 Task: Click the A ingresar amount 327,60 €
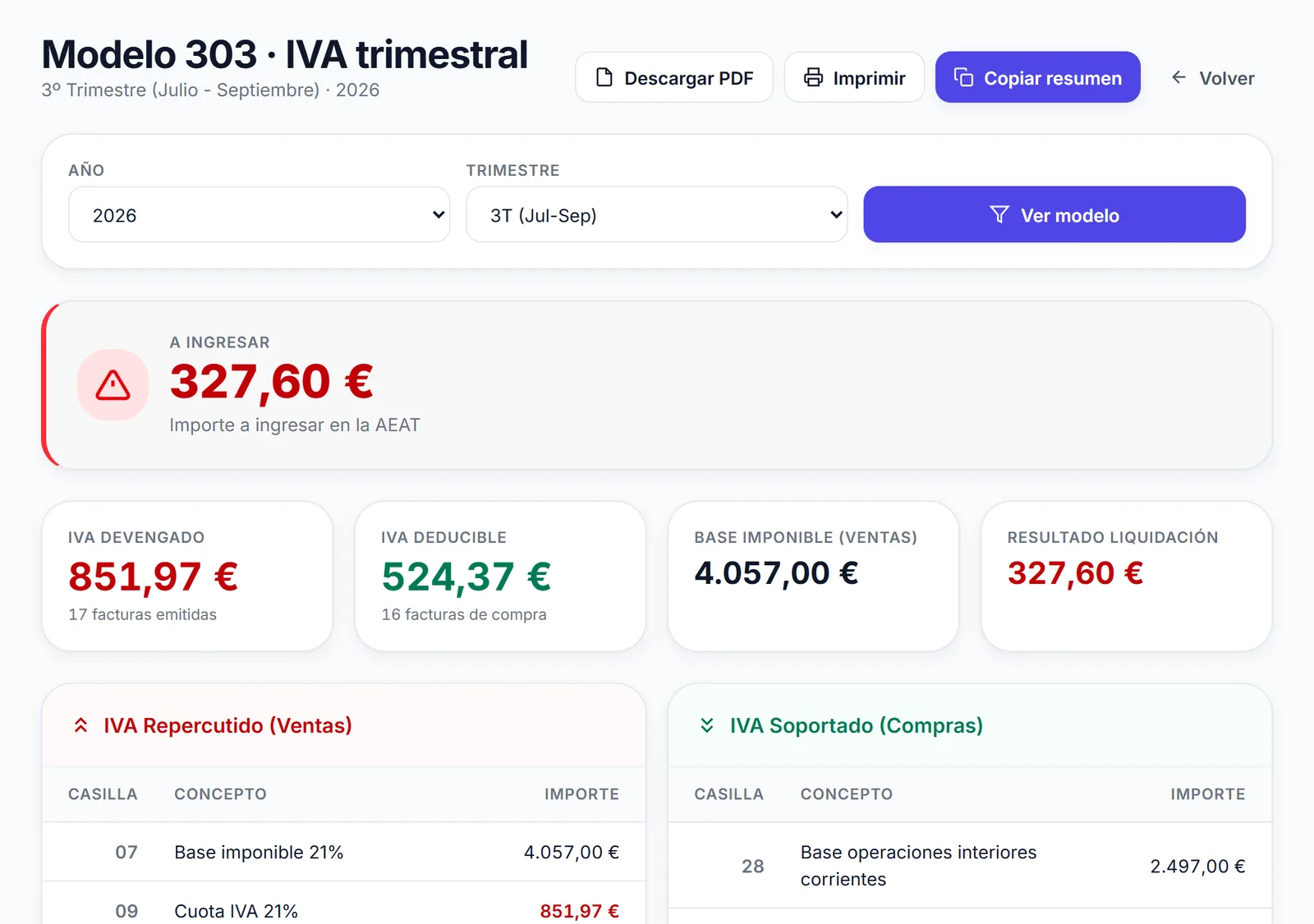[x=272, y=382]
